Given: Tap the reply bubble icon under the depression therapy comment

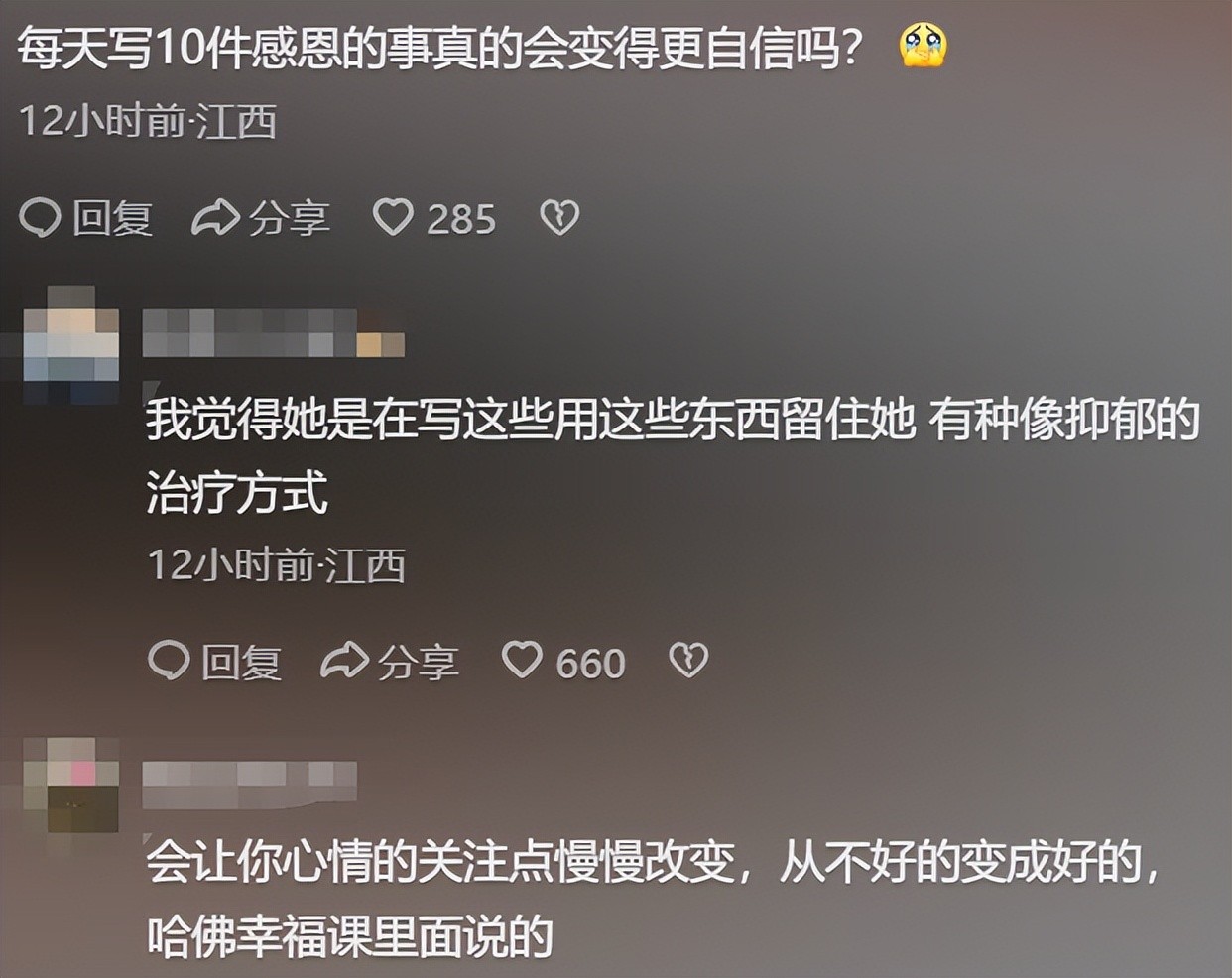Looking at the screenshot, I should pos(169,661).
